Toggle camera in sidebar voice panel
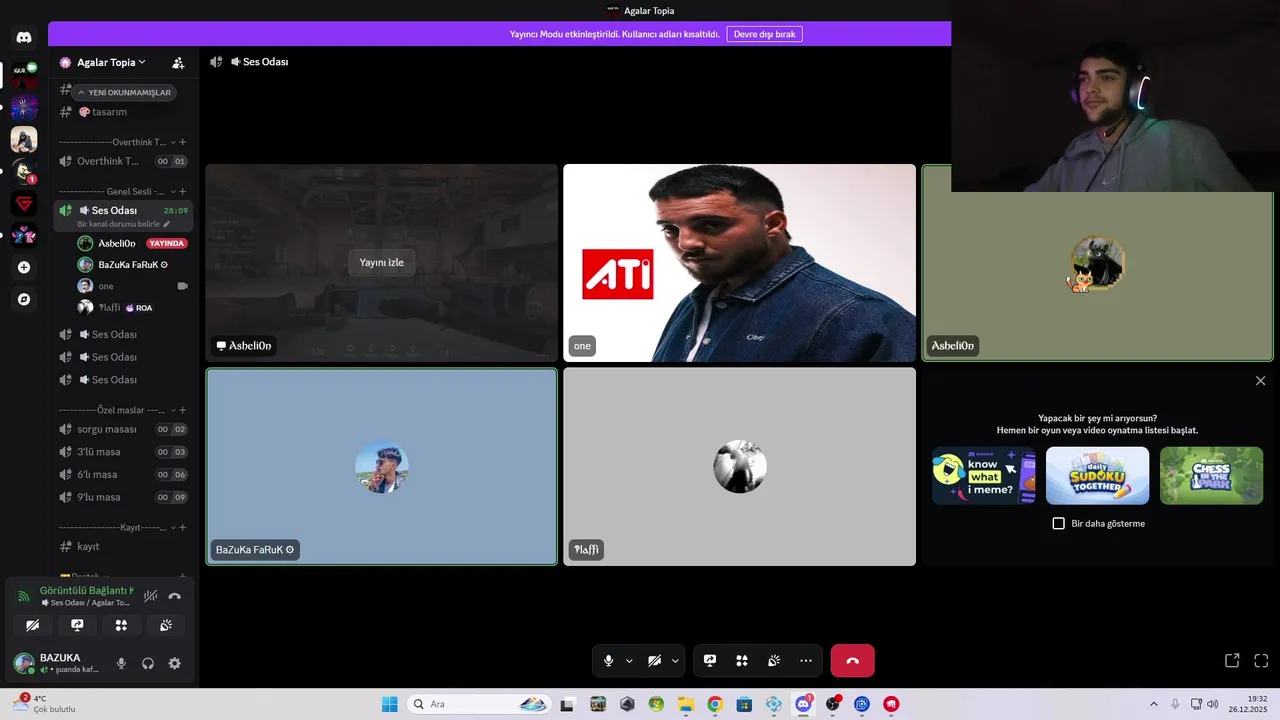Screen dimensions: 1280x720 click(32, 625)
